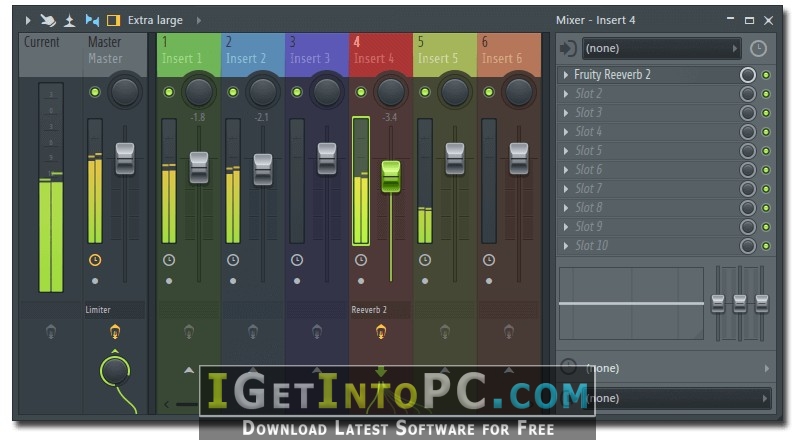
Task: Click the Insert 6 volume fader
Action: 519,159
